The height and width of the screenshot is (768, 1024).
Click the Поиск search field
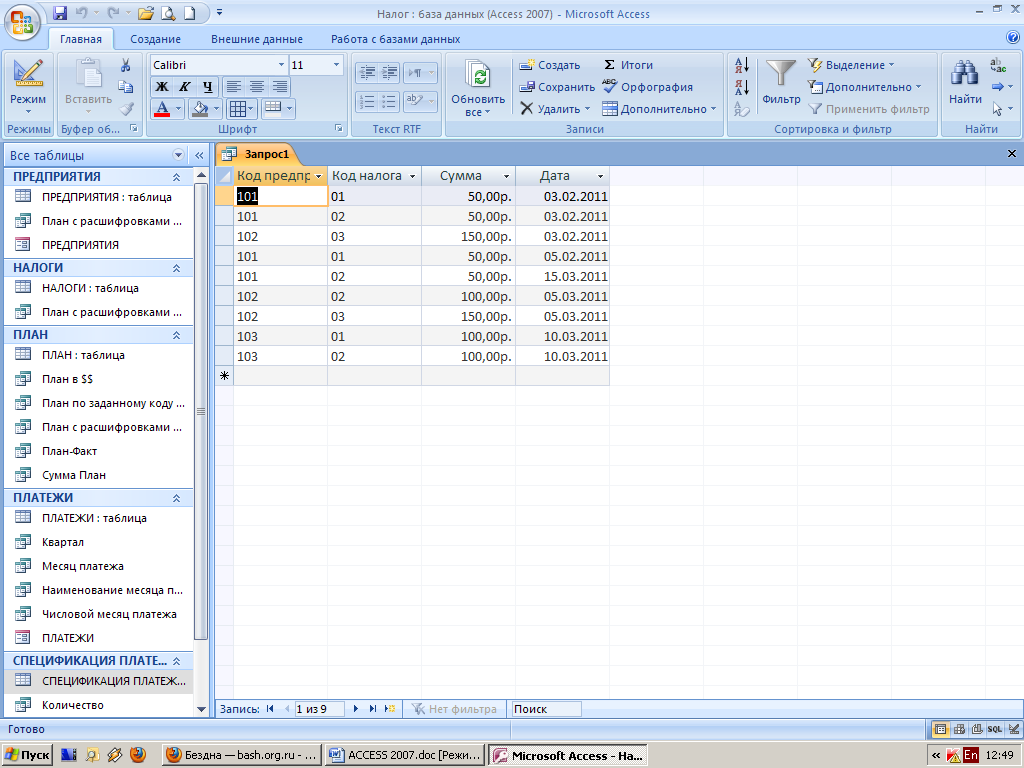coord(546,709)
